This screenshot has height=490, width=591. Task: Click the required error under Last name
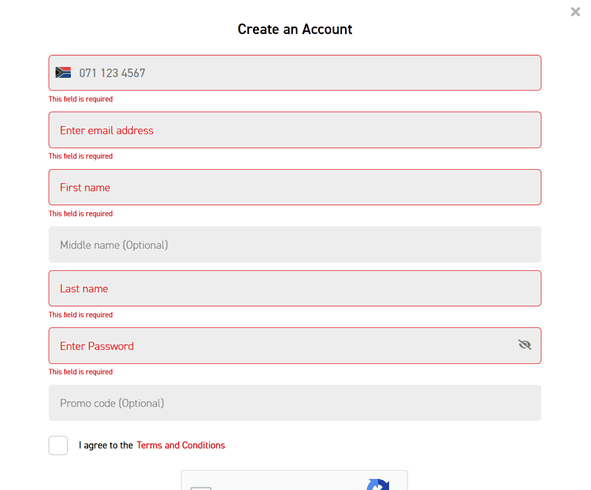click(x=81, y=315)
